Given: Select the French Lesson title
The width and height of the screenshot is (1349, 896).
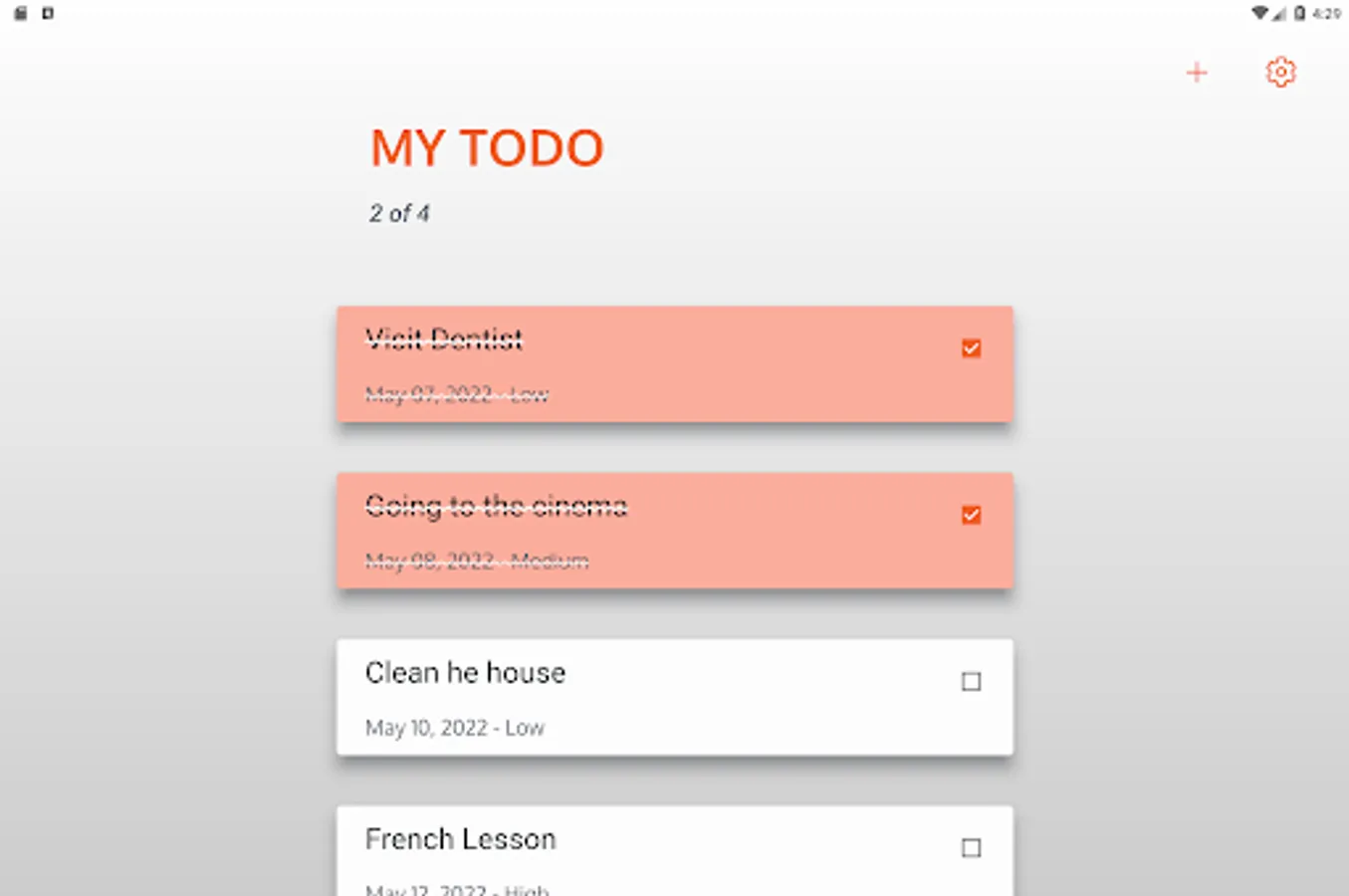Looking at the screenshot, I should click(460, 839).
